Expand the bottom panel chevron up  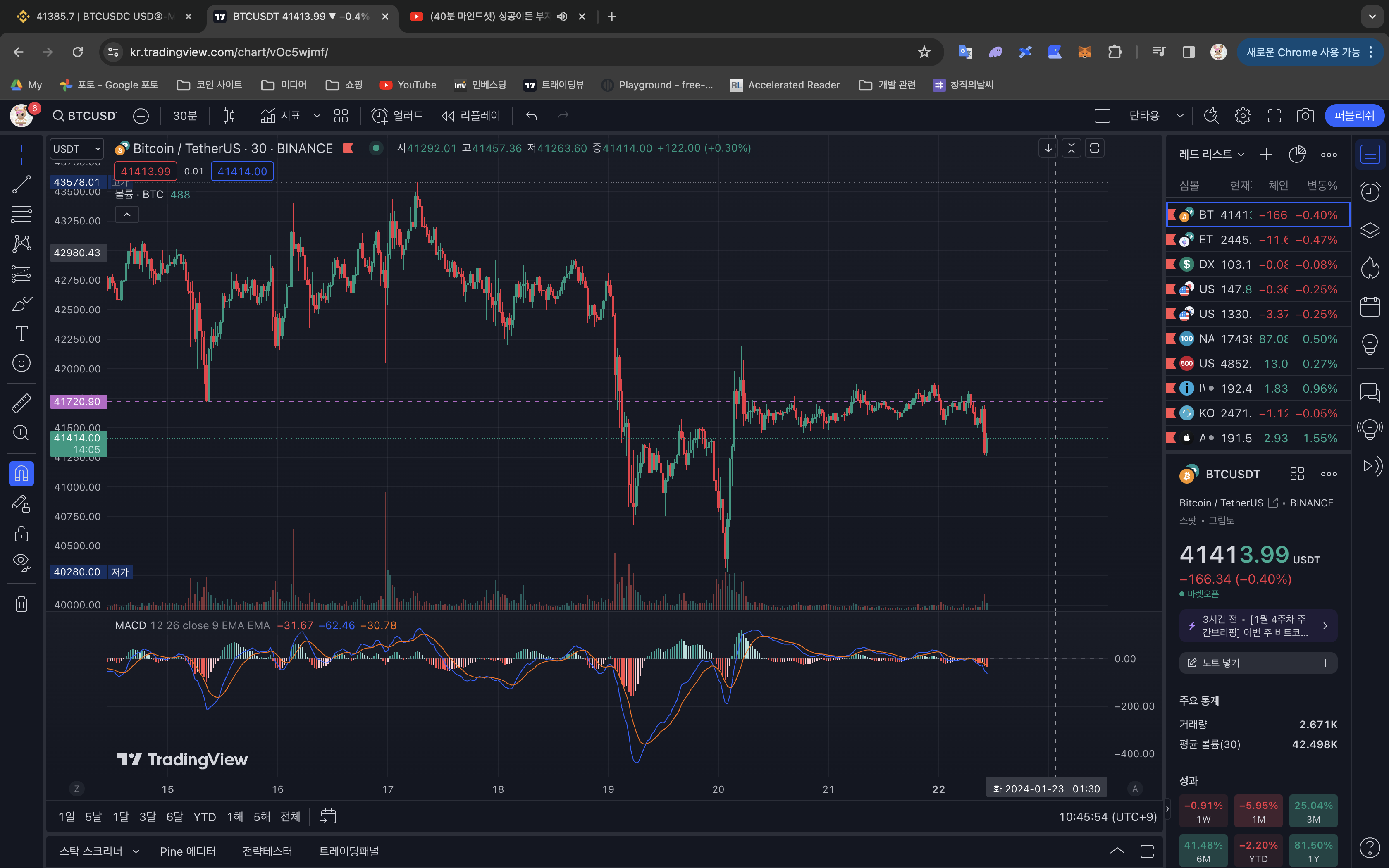[1117, 851]
